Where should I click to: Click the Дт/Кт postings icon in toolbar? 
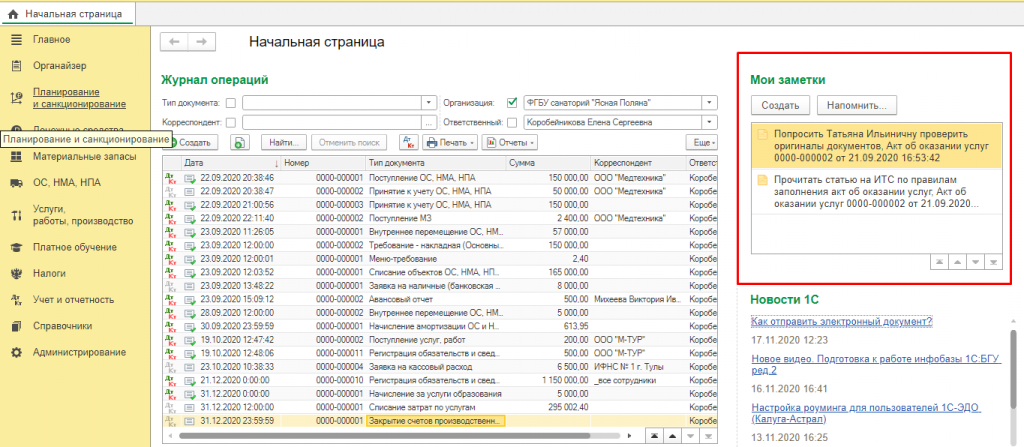click(408, 143)
